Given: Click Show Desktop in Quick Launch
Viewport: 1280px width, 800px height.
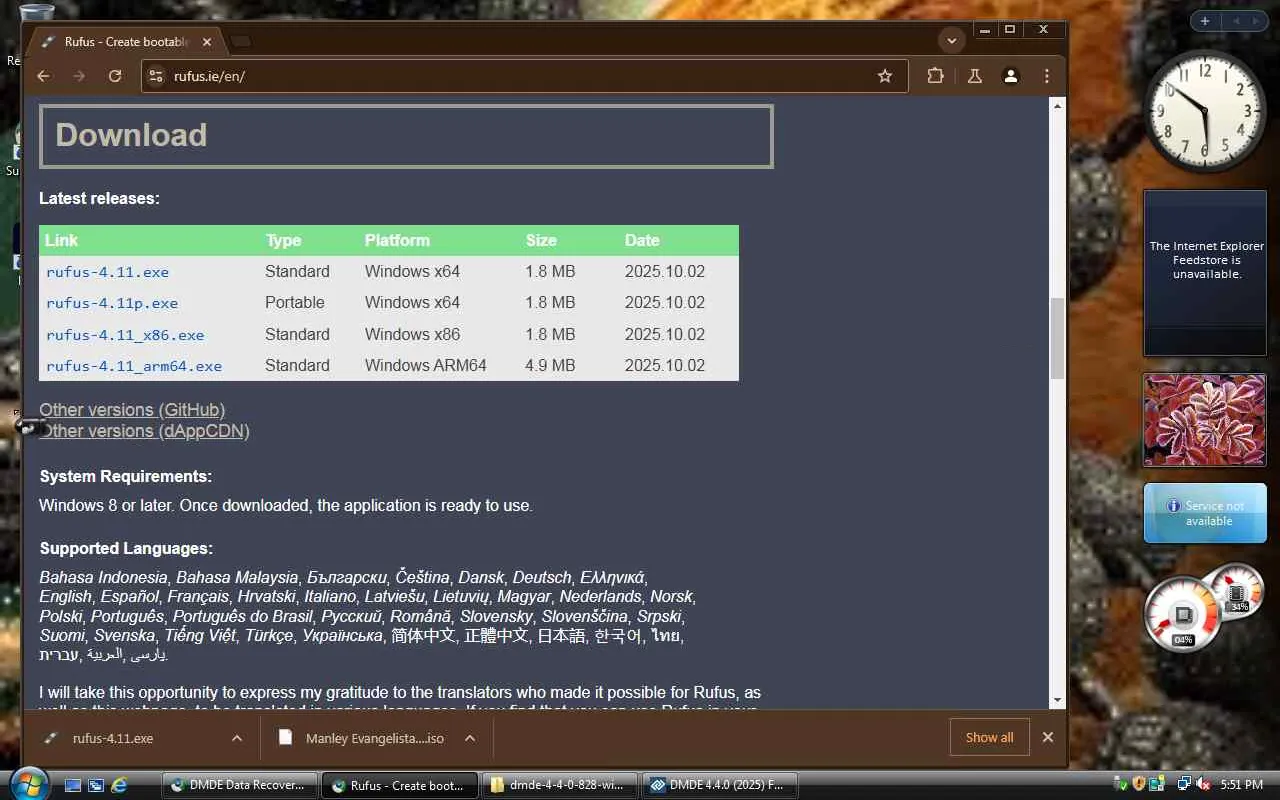Looking at the screenshot, I should click(73, 786).
